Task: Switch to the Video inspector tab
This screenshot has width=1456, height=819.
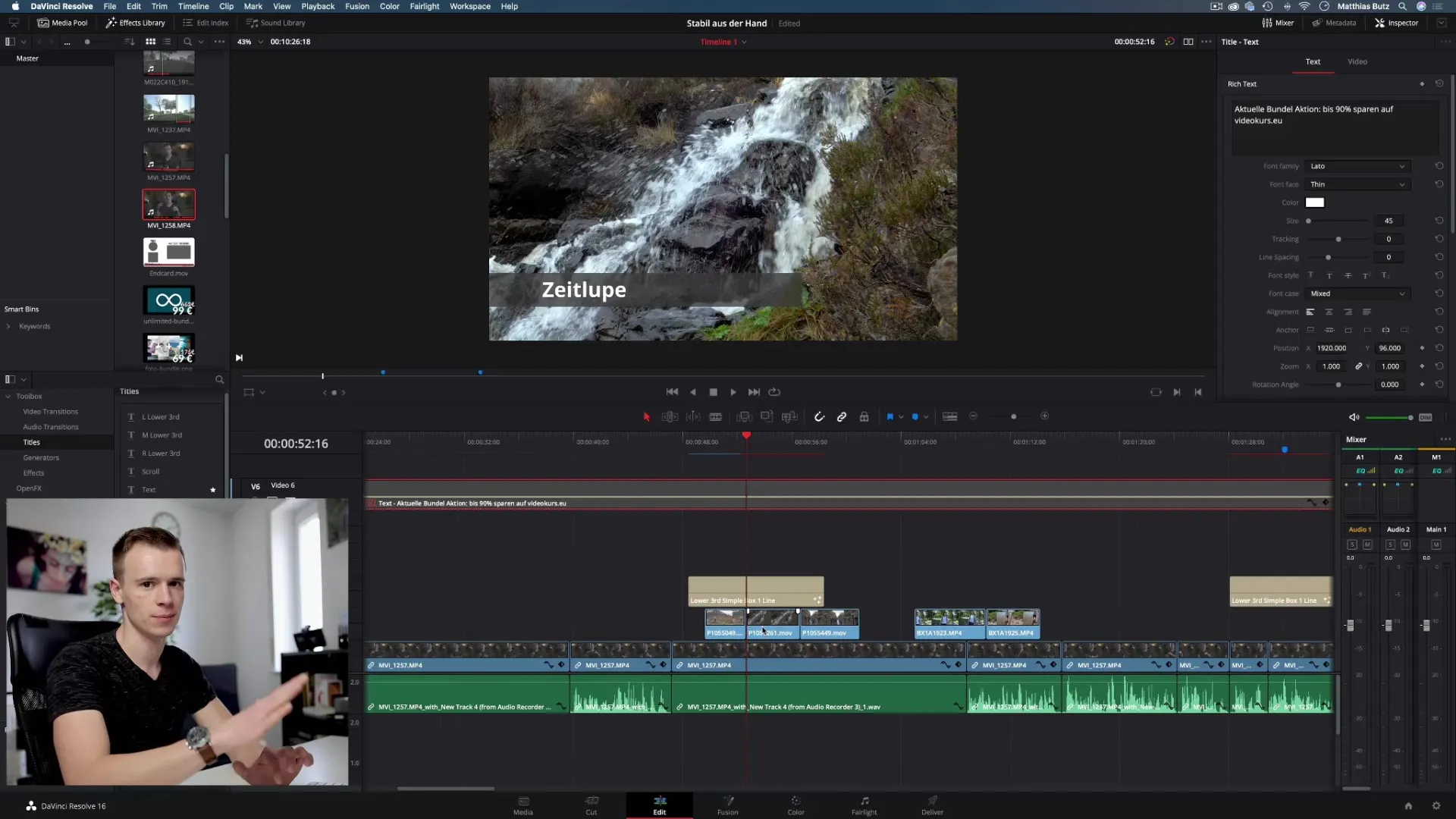Action: (x=1357, y=61)
